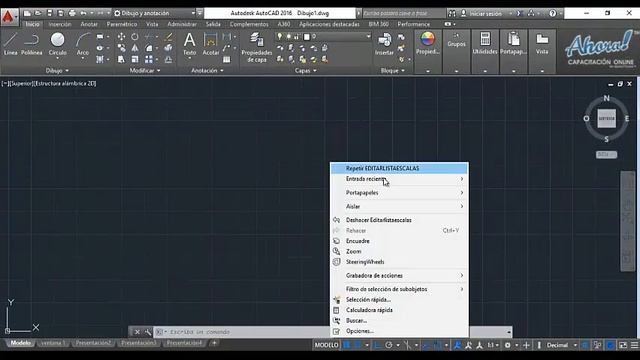Viewport: 640px width, 360px height.
Task: Choose Repetir EDITARLISTAESCALAS from context menu
Action: [399, 168]
